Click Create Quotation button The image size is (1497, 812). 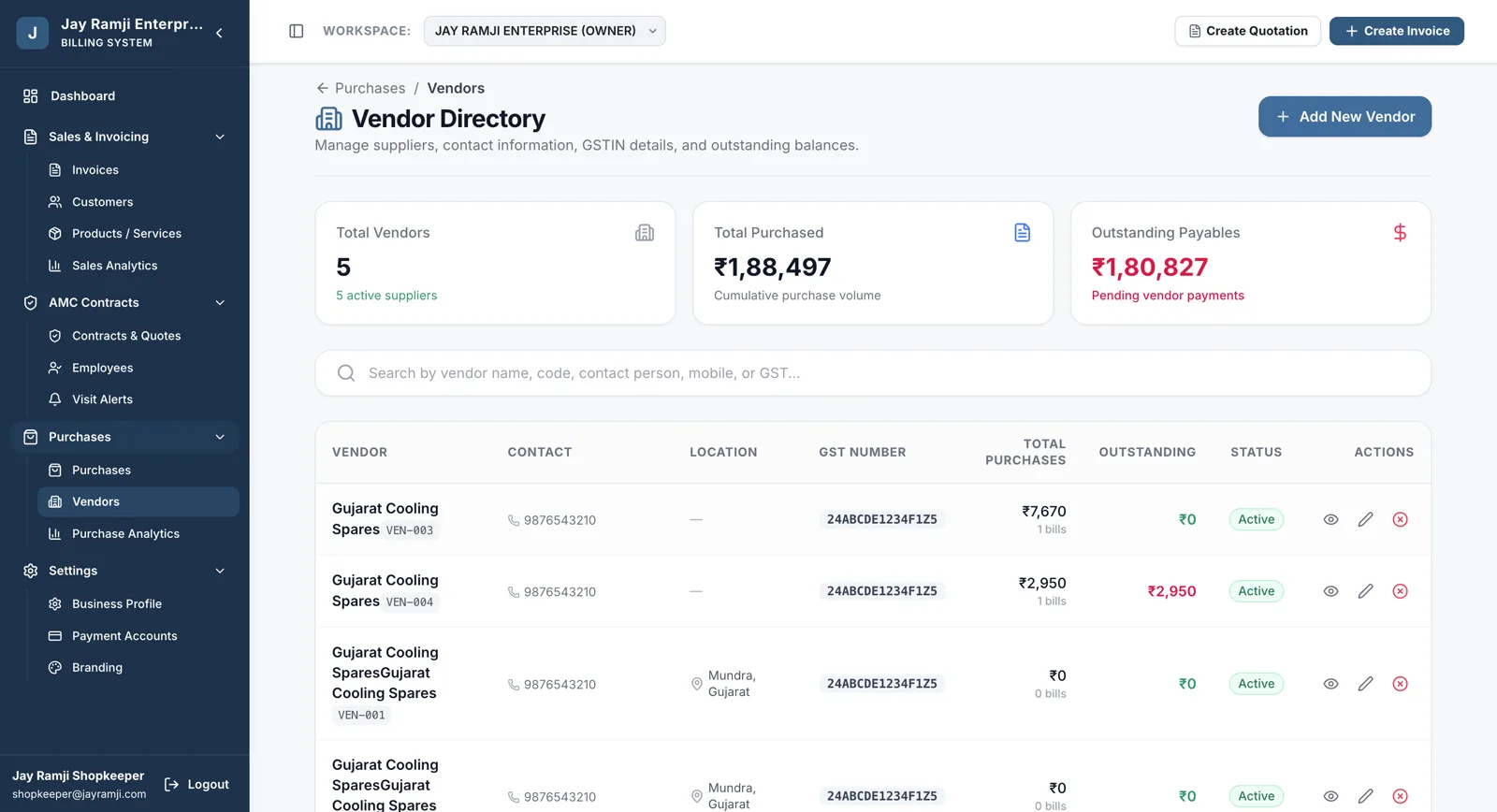pos(1247,31)
